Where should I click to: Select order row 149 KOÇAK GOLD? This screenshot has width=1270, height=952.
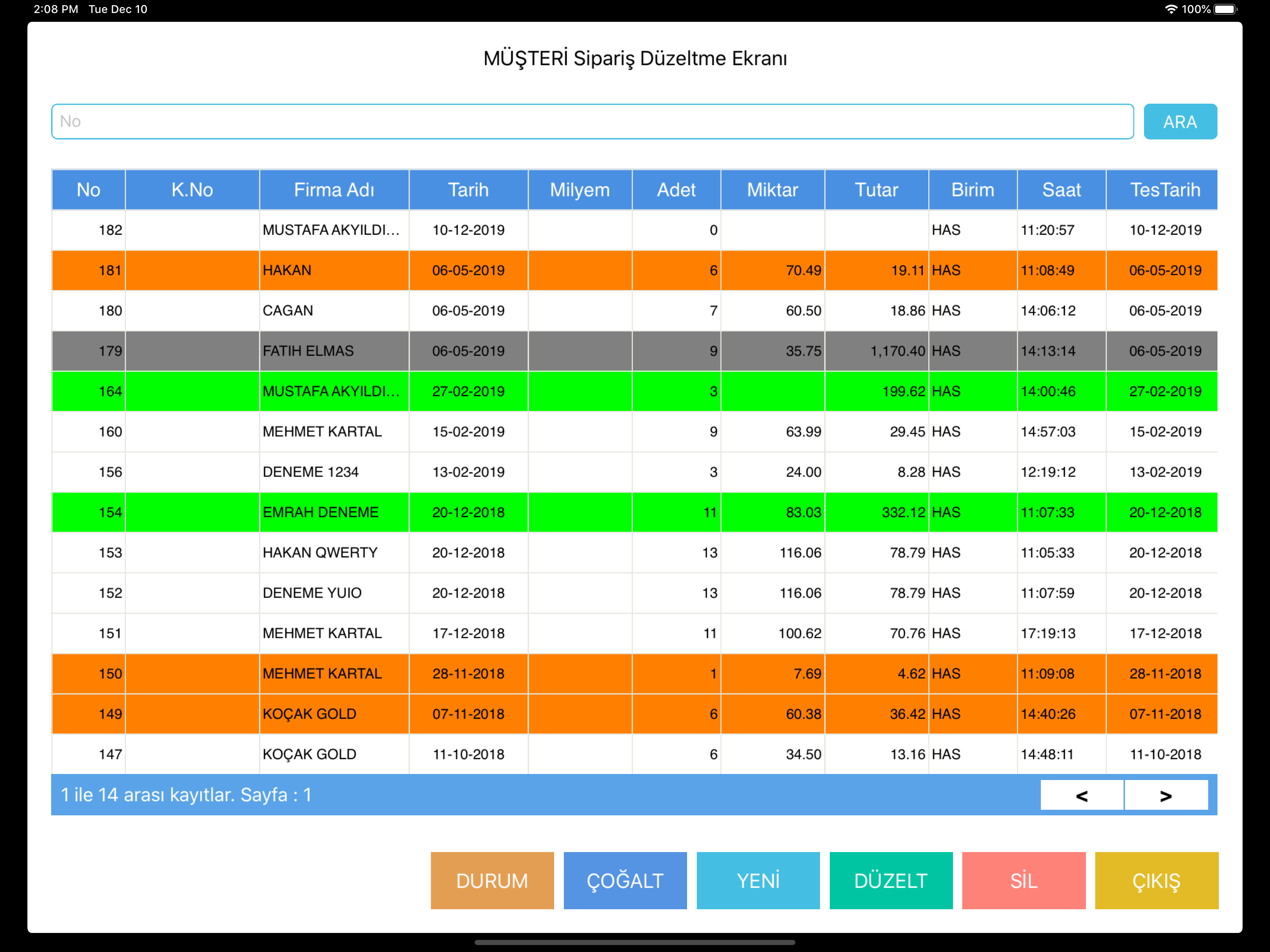pos(635,714)
